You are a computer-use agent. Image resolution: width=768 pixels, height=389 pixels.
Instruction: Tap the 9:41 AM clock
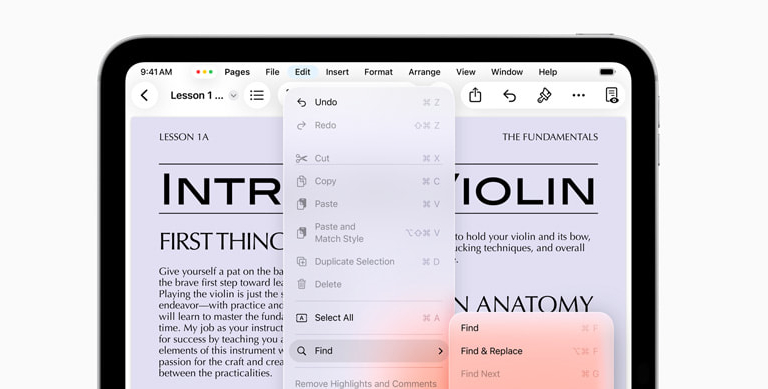pyautogui.click(x=156, y=72)
